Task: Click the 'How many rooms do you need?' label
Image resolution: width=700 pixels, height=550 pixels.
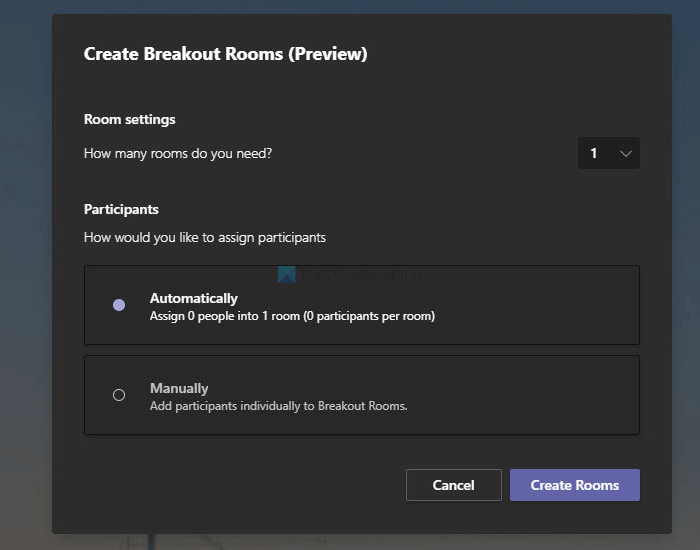Action: pyautogui.click(x=178, y=153)
